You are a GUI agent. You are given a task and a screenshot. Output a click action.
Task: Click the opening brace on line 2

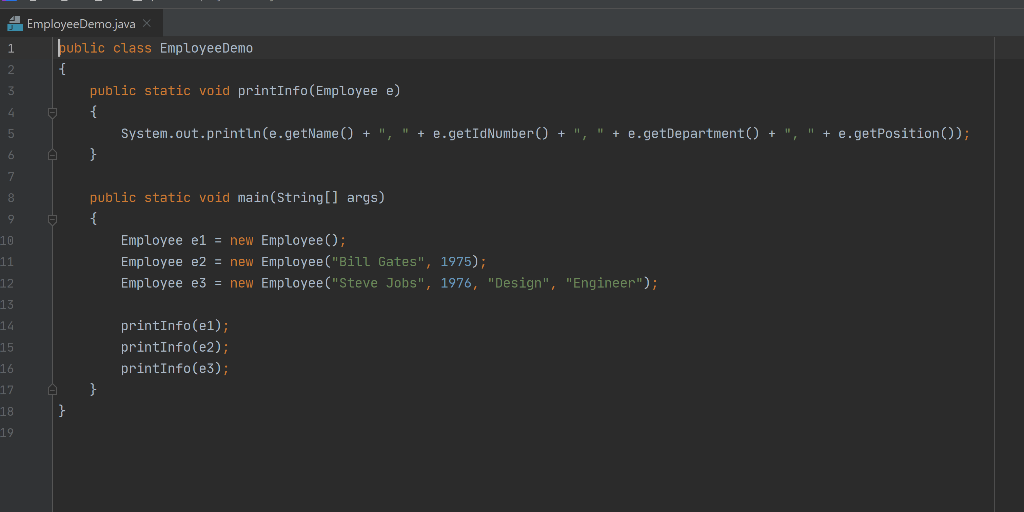62,69
